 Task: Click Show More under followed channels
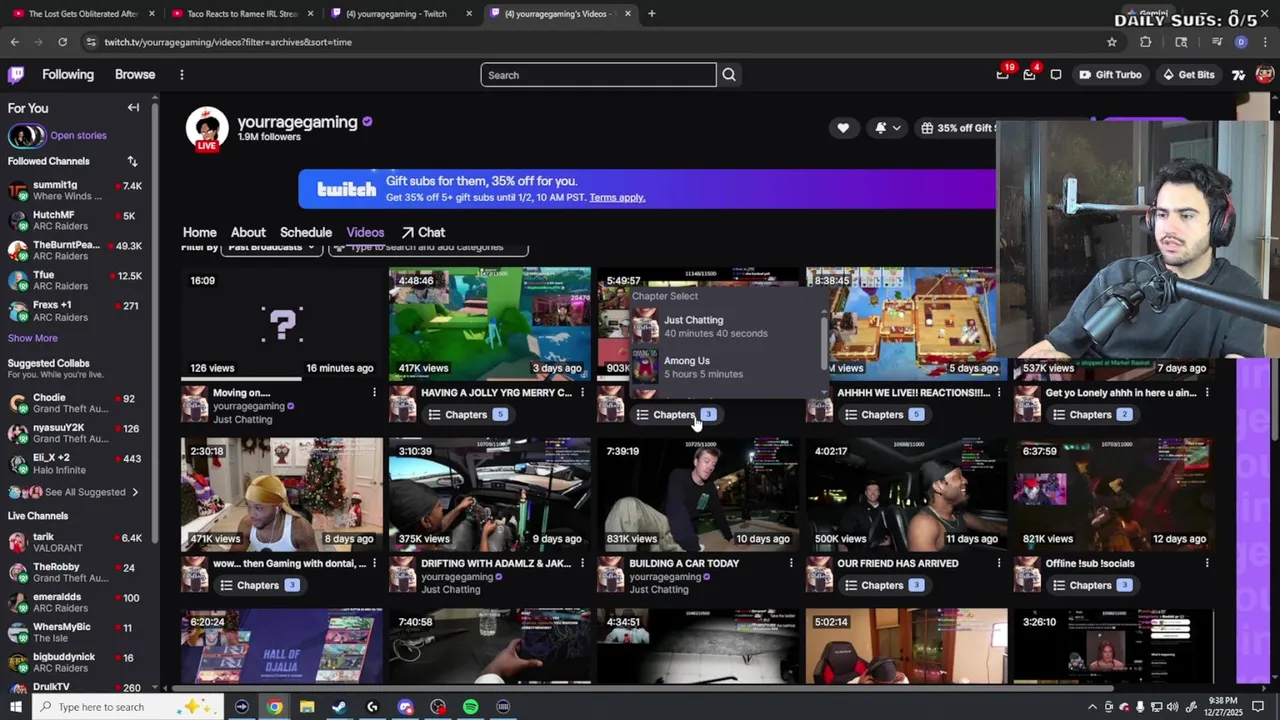click(33, 338)
